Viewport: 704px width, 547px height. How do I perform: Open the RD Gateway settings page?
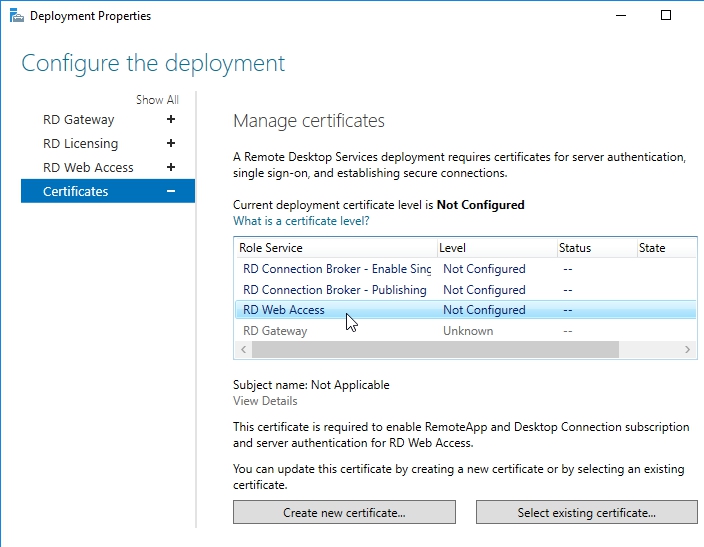(78, 120)
